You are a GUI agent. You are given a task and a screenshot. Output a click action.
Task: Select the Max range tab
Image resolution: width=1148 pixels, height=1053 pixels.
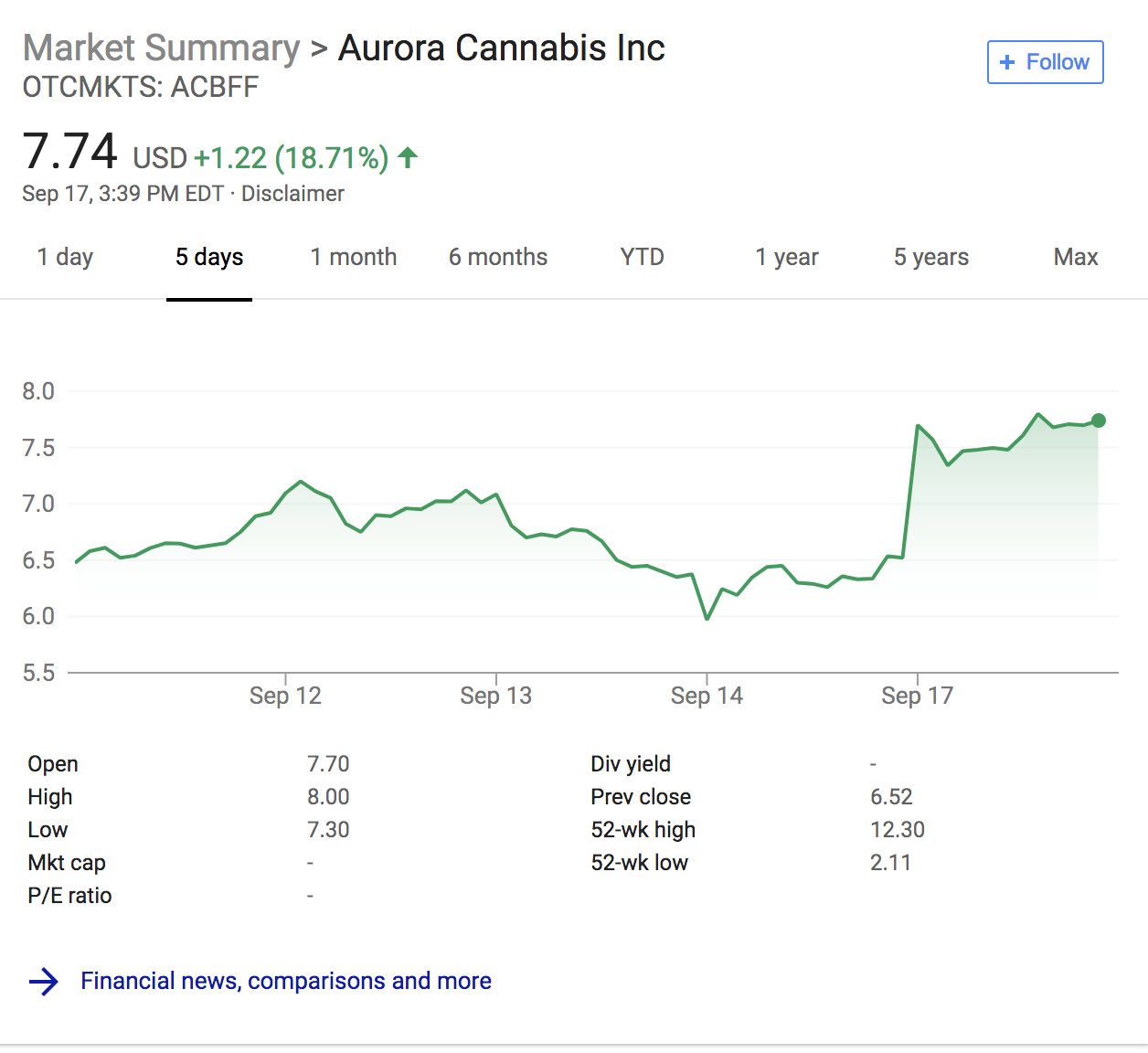pyautogui.click(x=1075, y=257)
